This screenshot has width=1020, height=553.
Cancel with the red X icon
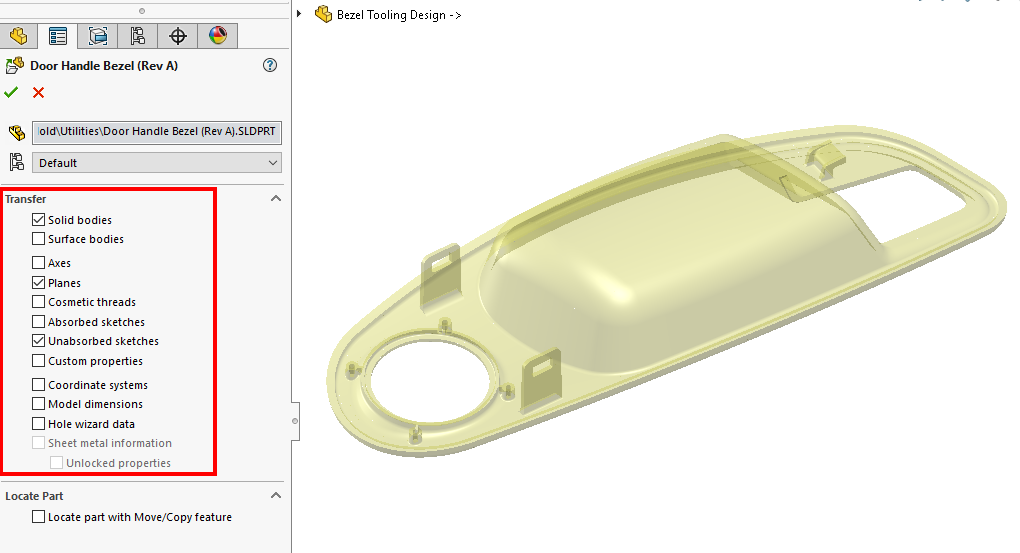39,92
